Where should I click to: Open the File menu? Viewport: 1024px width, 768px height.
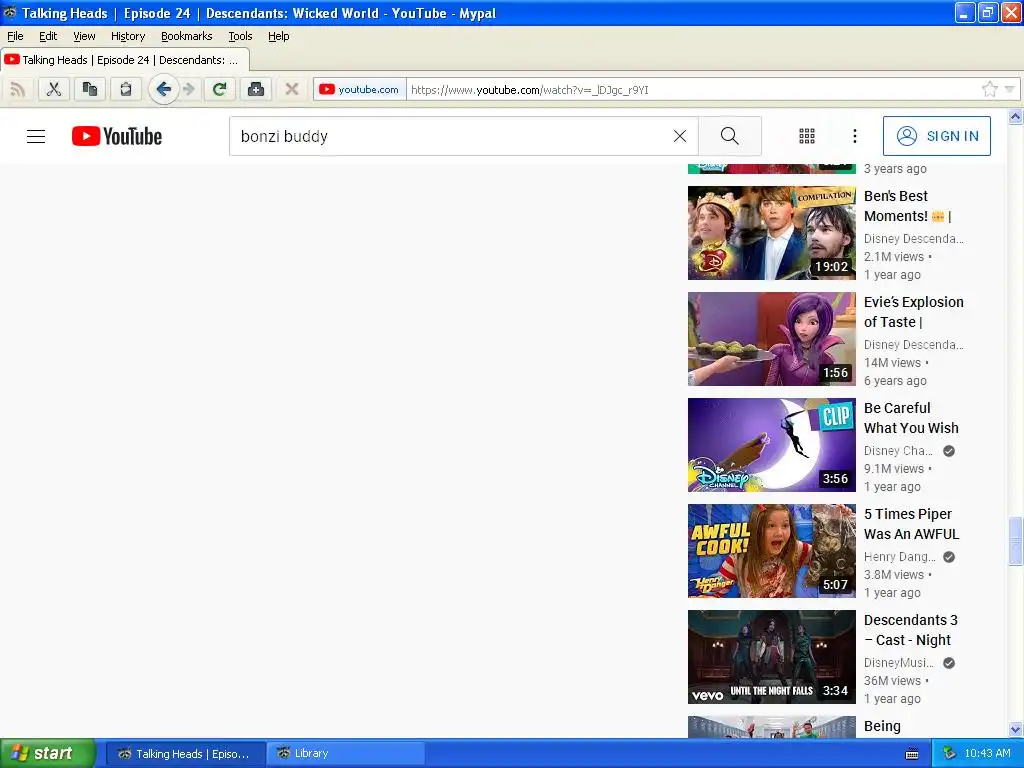click(x=15, y=36)
